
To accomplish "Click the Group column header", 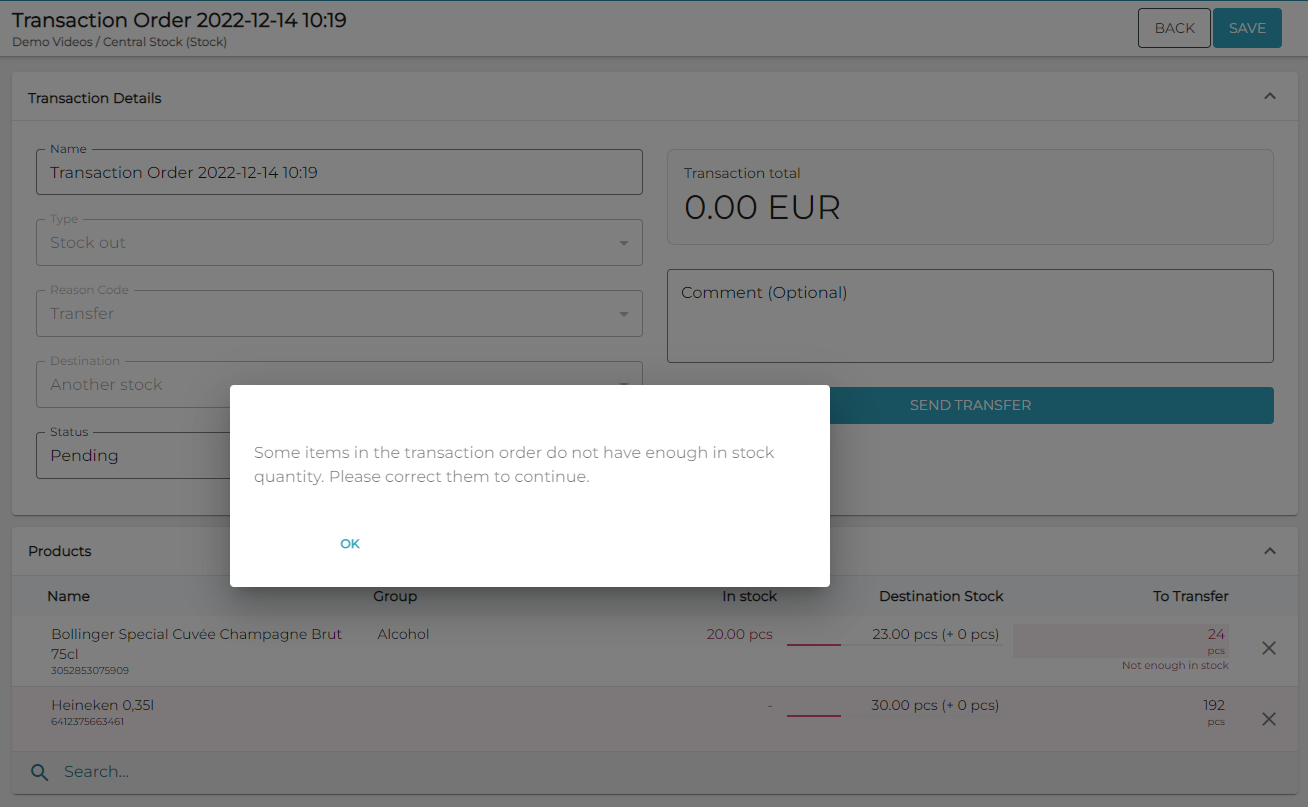I will 395,596.
